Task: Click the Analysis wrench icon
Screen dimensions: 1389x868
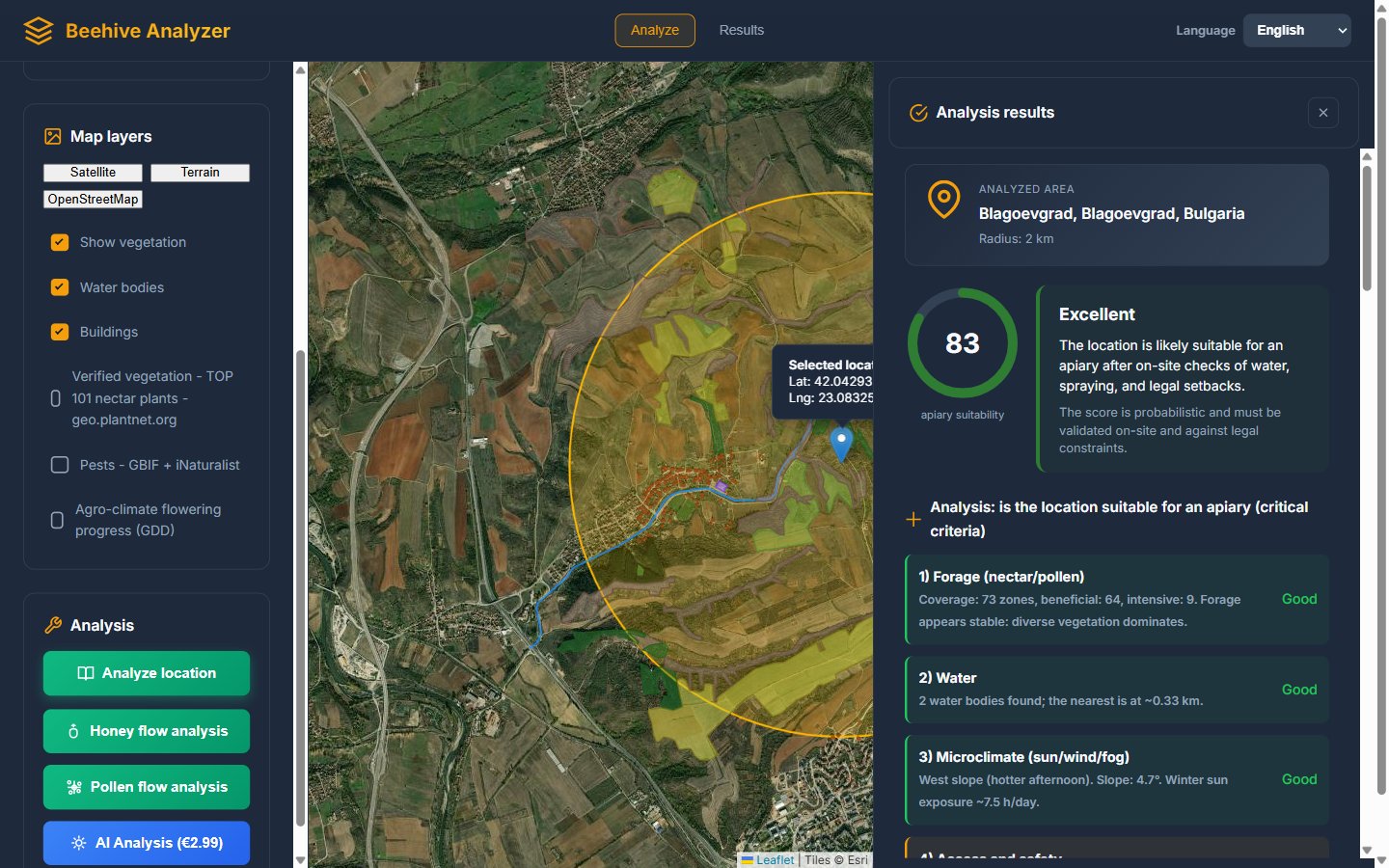Action: pos(53,626)
